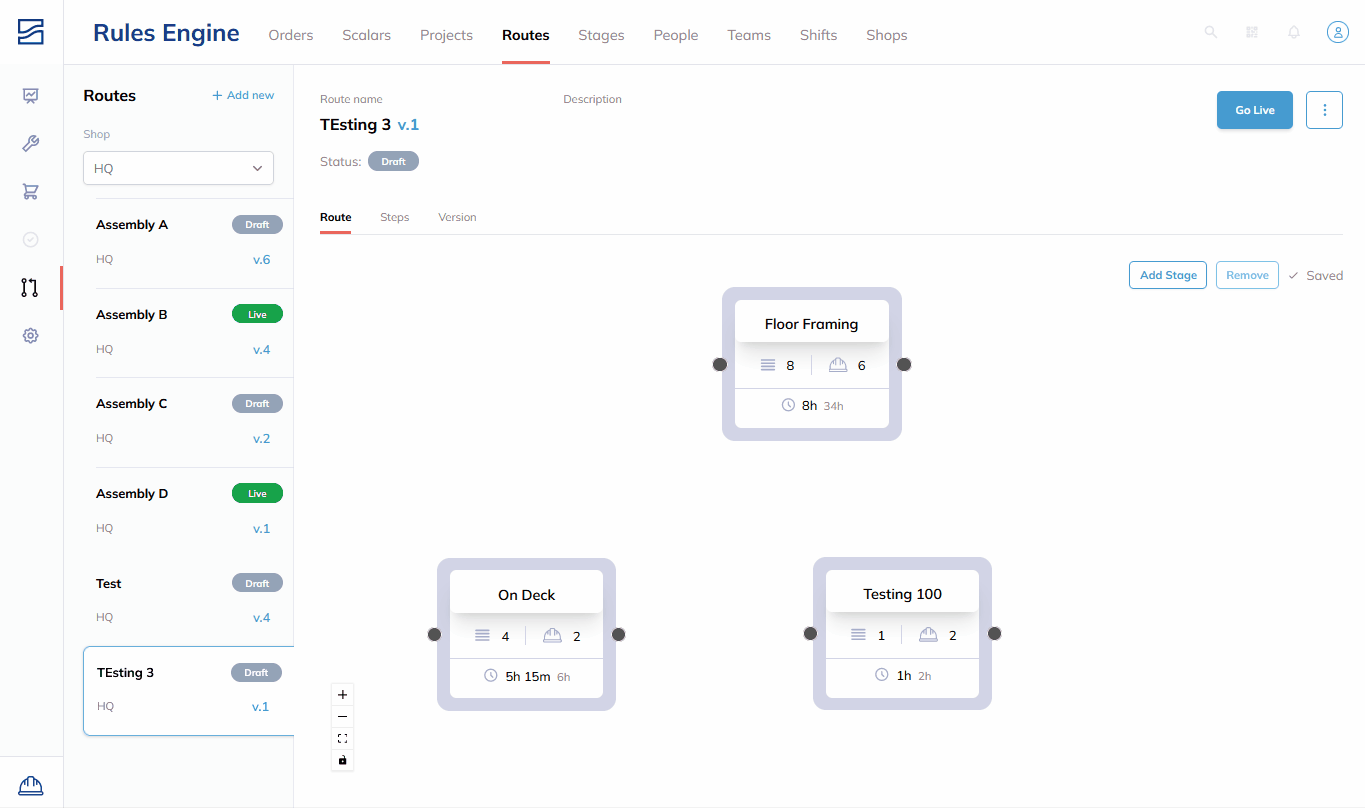Viewport: 1365px width, 808px height.
Task: Go to the Shops menu
Action: pyautogui.click(x=887, y=35)
